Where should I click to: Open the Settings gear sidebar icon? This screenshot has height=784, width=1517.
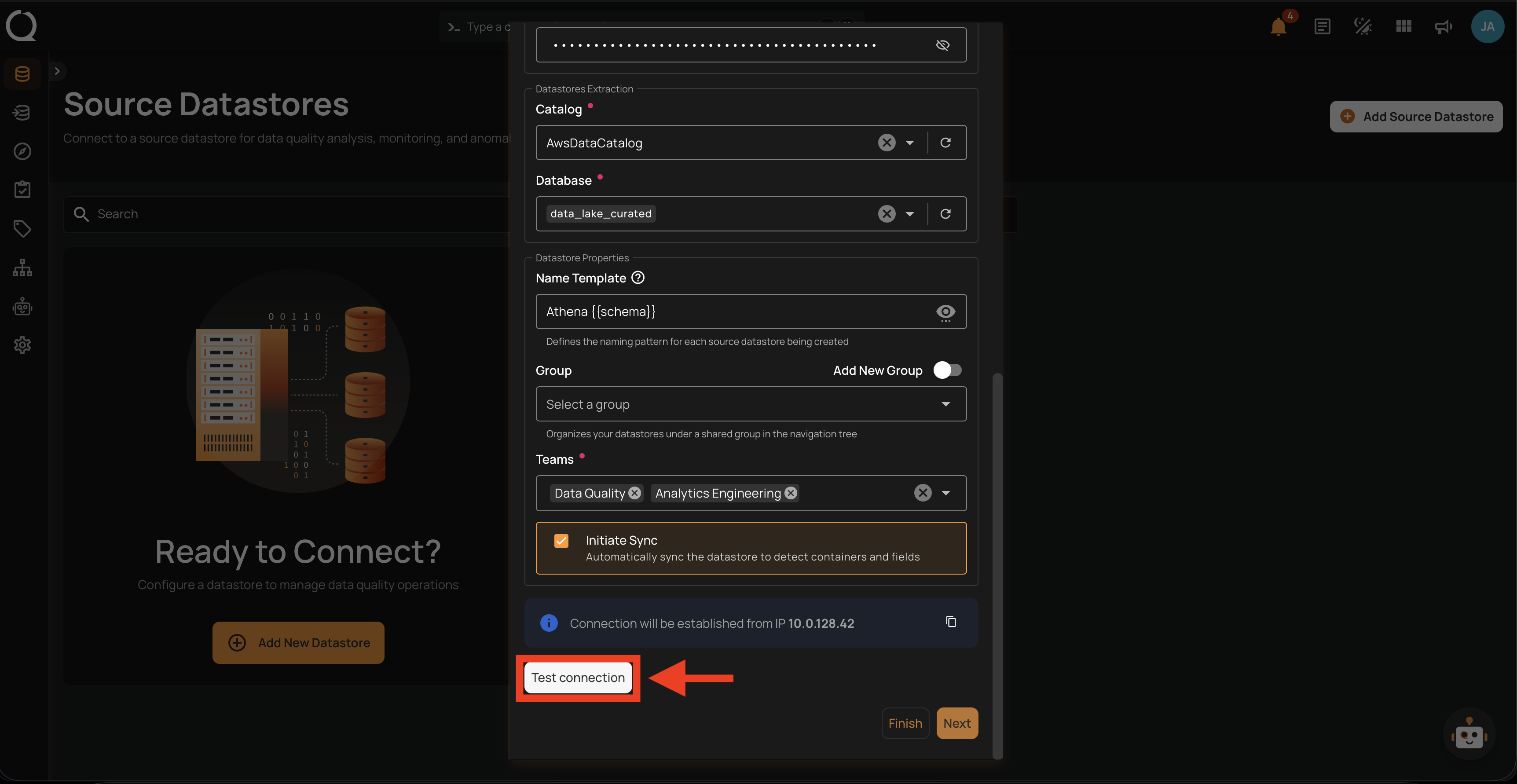(22, 345)
